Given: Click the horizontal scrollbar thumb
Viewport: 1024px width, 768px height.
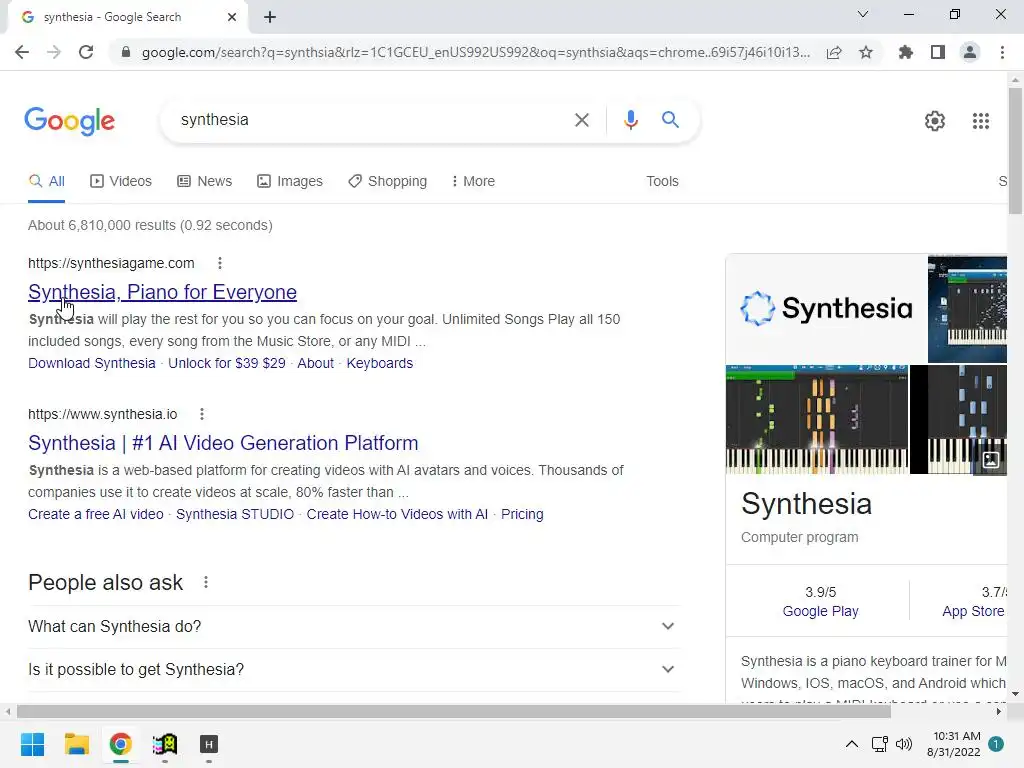Looking at the screenshot, I should [x=454, y=711].
